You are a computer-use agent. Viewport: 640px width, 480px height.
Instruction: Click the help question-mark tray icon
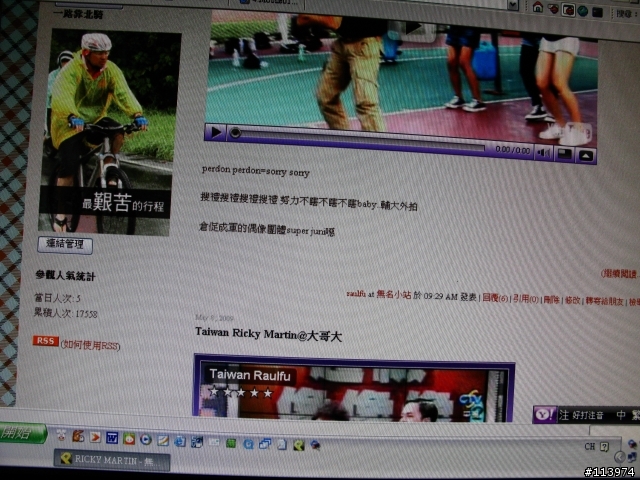click(605, 447)
